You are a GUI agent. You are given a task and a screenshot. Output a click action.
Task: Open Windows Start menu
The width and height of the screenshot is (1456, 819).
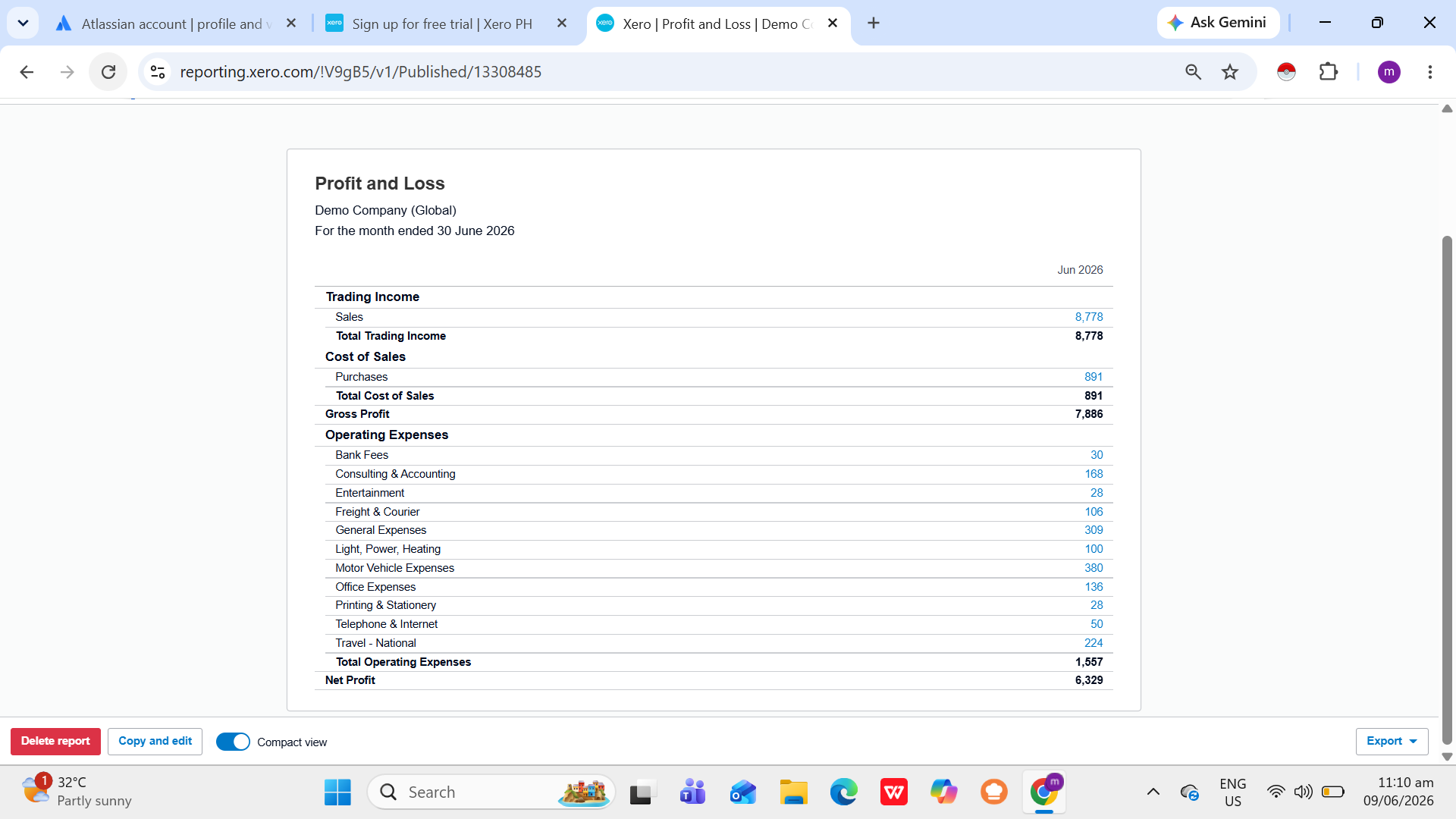pyautogui.click(x=337, y=792)
